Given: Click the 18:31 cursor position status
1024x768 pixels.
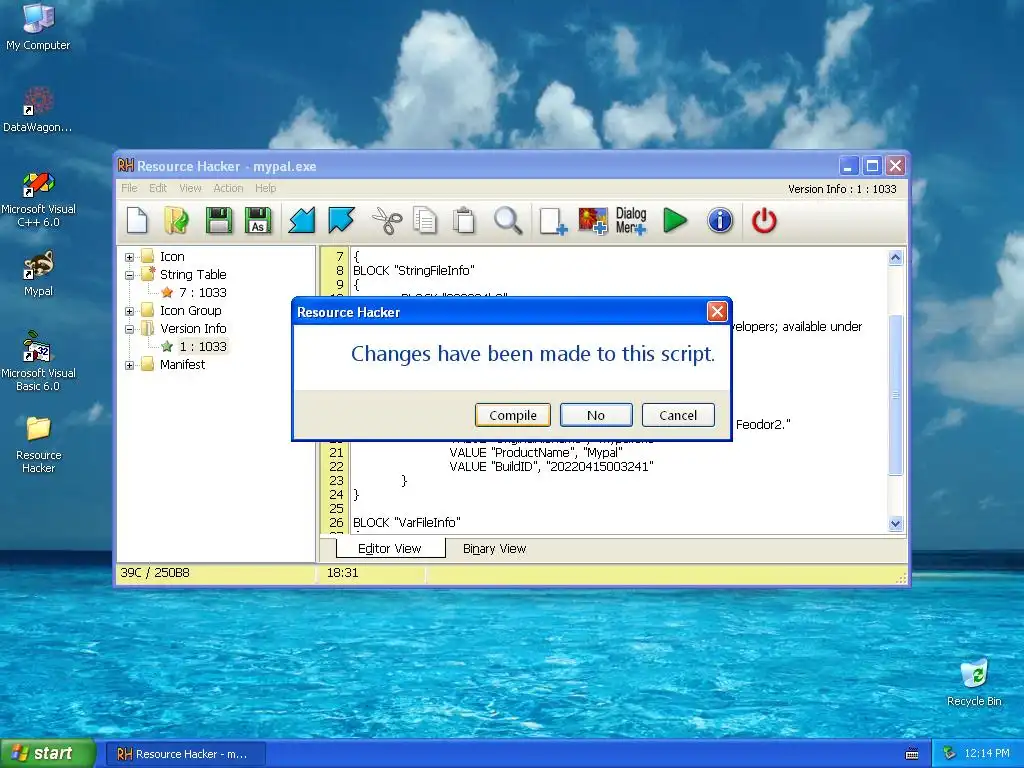Looking at the screenshot, I should pyautogui.click(x=343, y=573).
